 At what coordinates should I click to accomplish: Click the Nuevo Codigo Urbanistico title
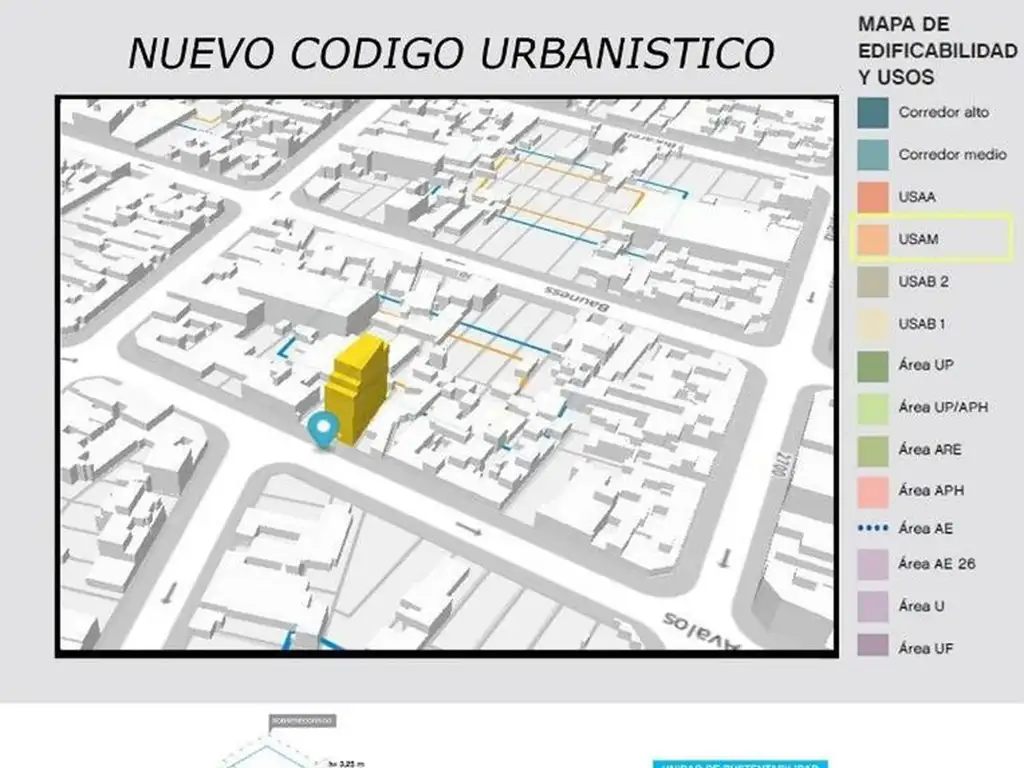pyautogui.click(x=450, y=53)
